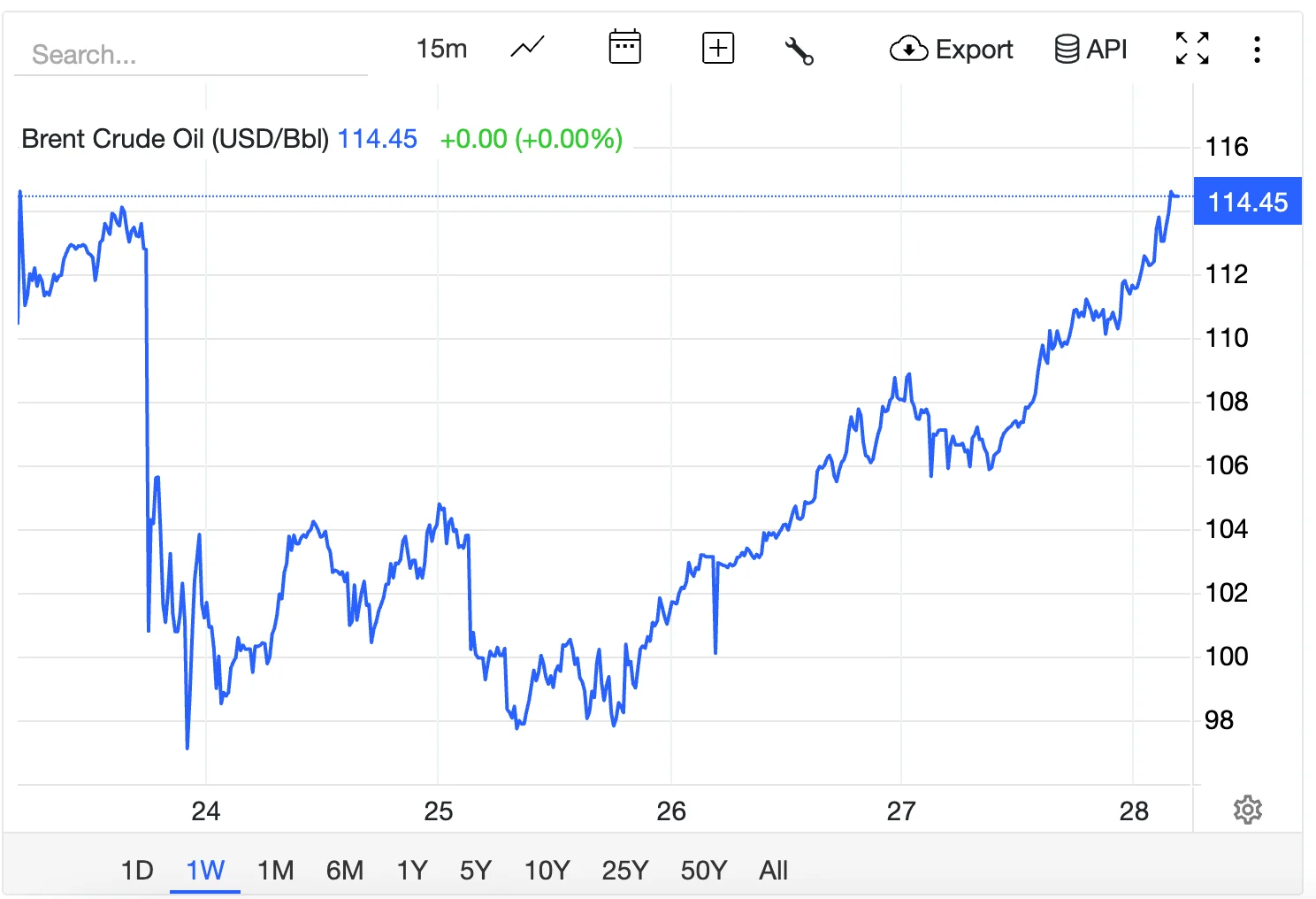Show All historical data
This screenshot has width=1316, height=899.
(773, 871)
